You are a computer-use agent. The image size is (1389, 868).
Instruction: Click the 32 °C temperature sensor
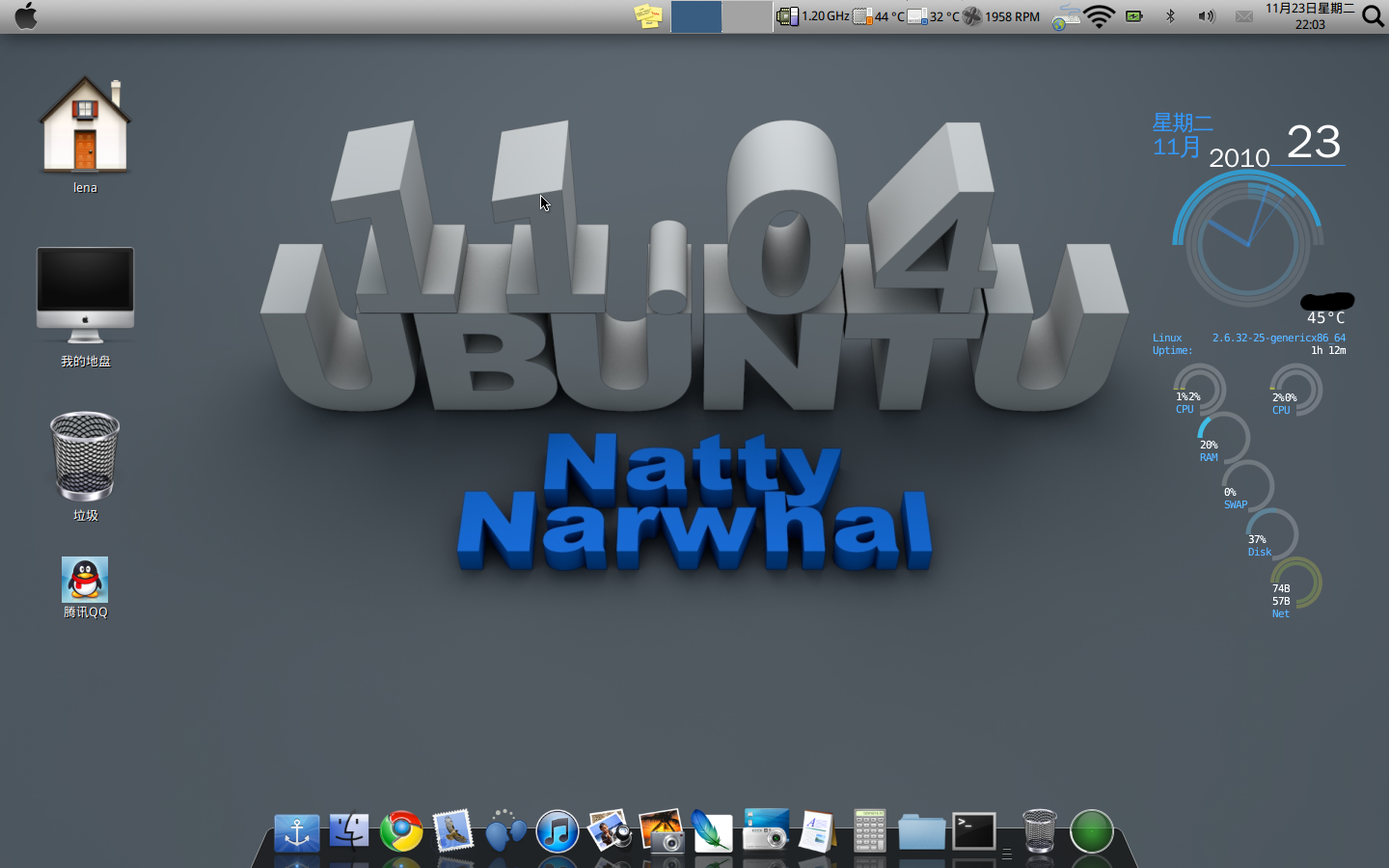click(934, 16)
